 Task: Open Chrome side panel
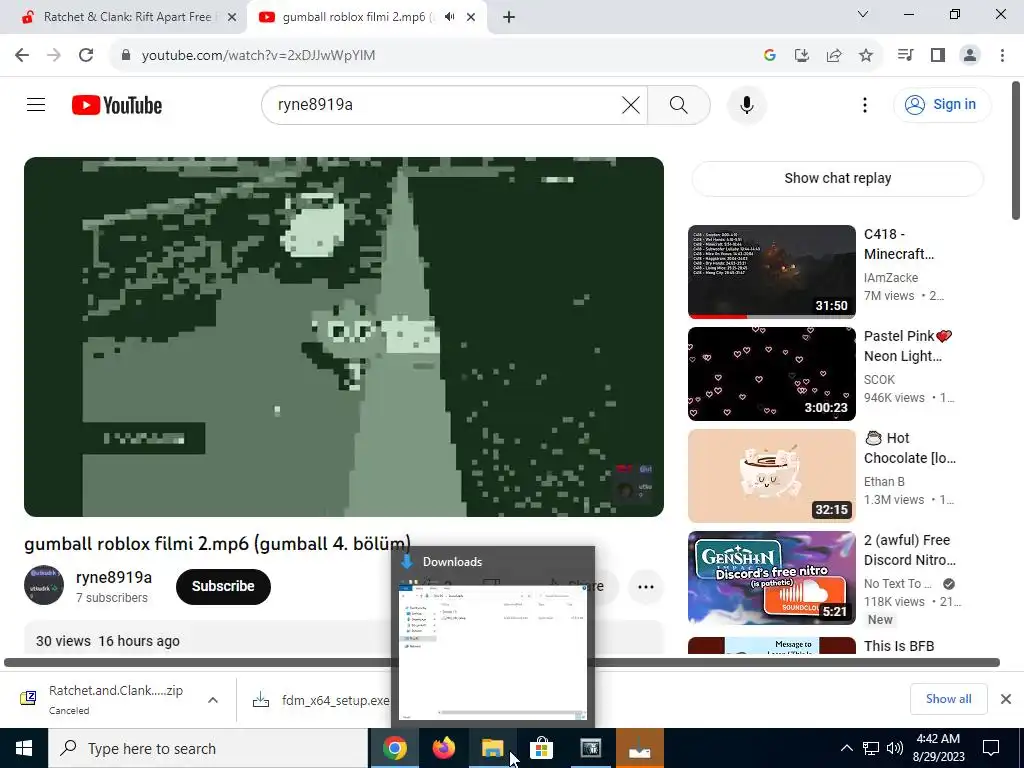pos(938,56)
